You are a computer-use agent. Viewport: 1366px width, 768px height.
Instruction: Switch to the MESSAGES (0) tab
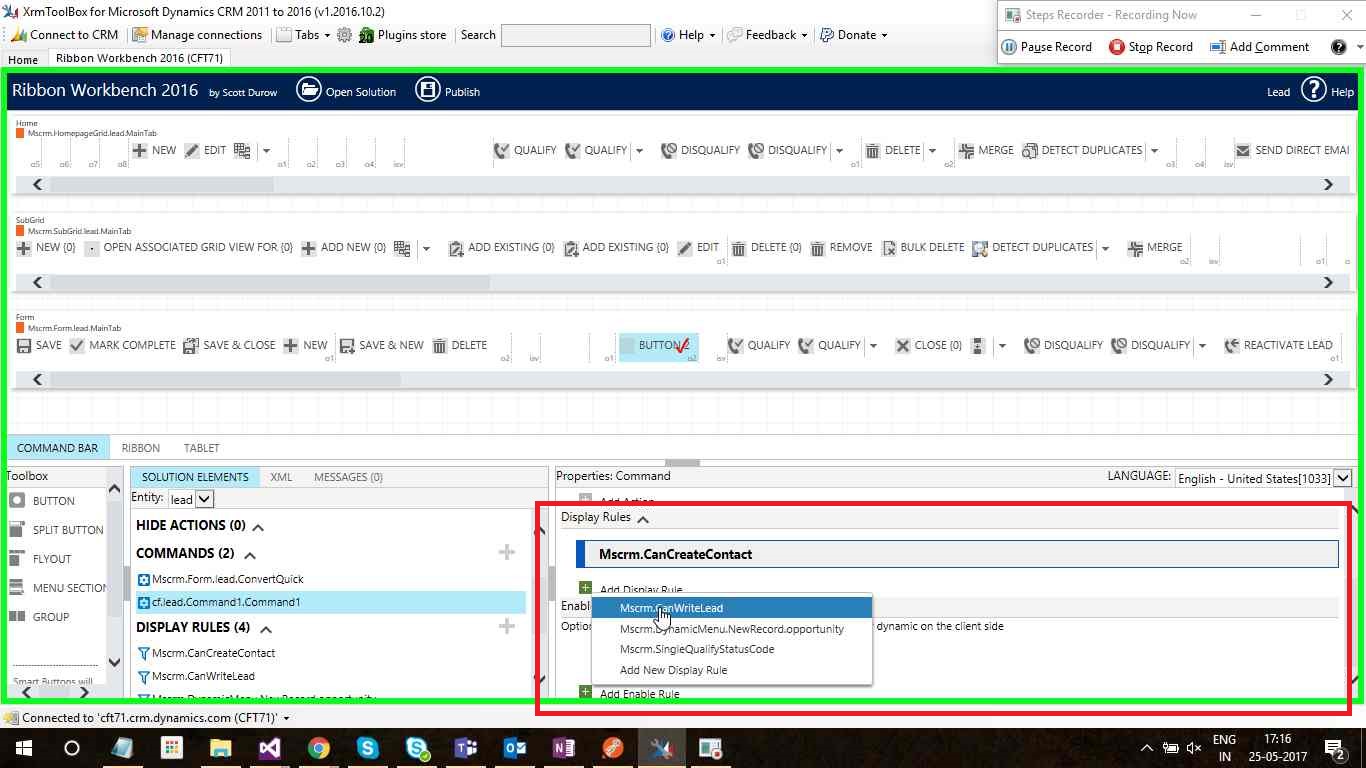(x=348, y=477)
